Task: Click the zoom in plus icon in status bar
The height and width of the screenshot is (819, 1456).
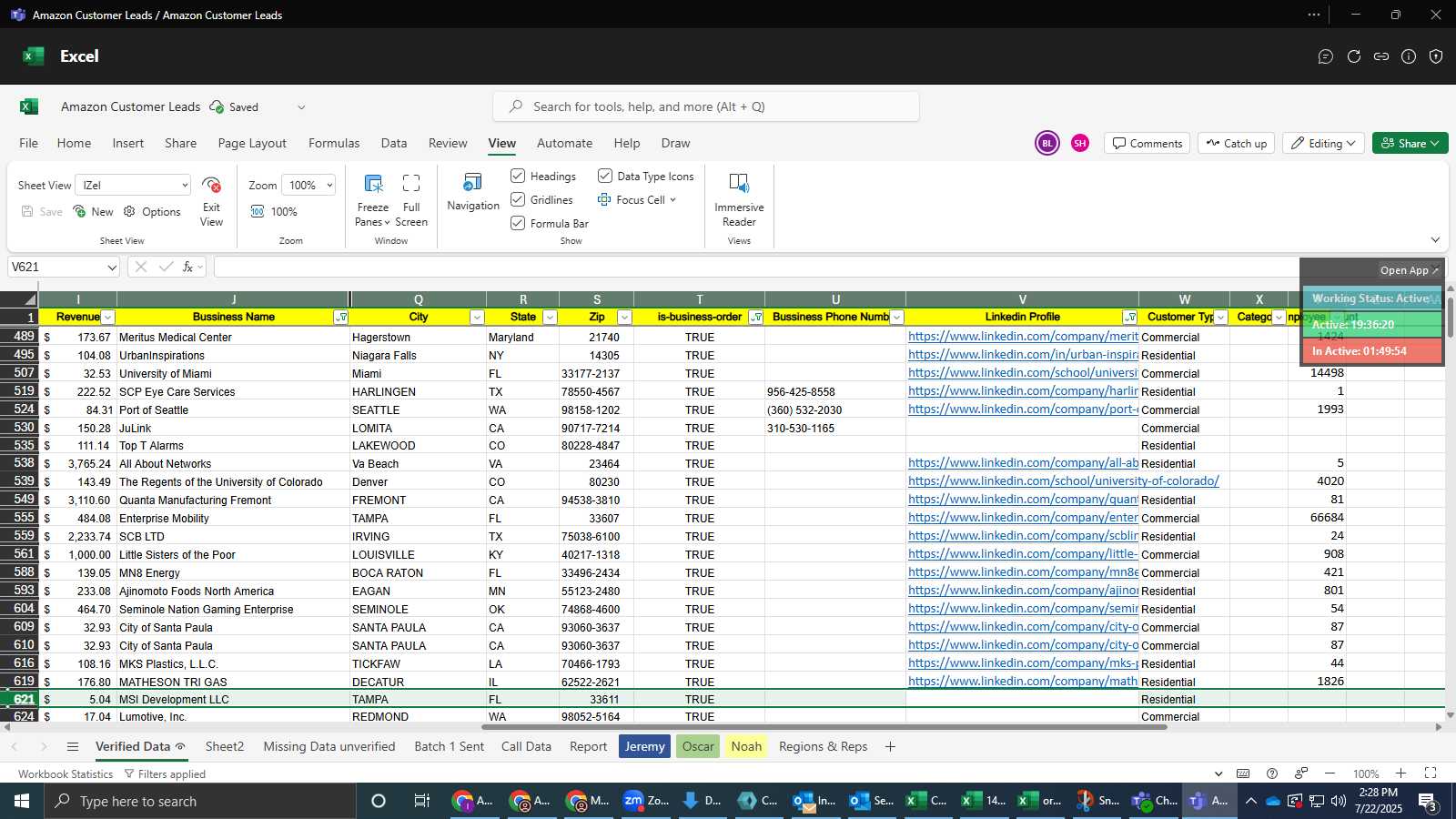Action: (x=1401, y=773)
